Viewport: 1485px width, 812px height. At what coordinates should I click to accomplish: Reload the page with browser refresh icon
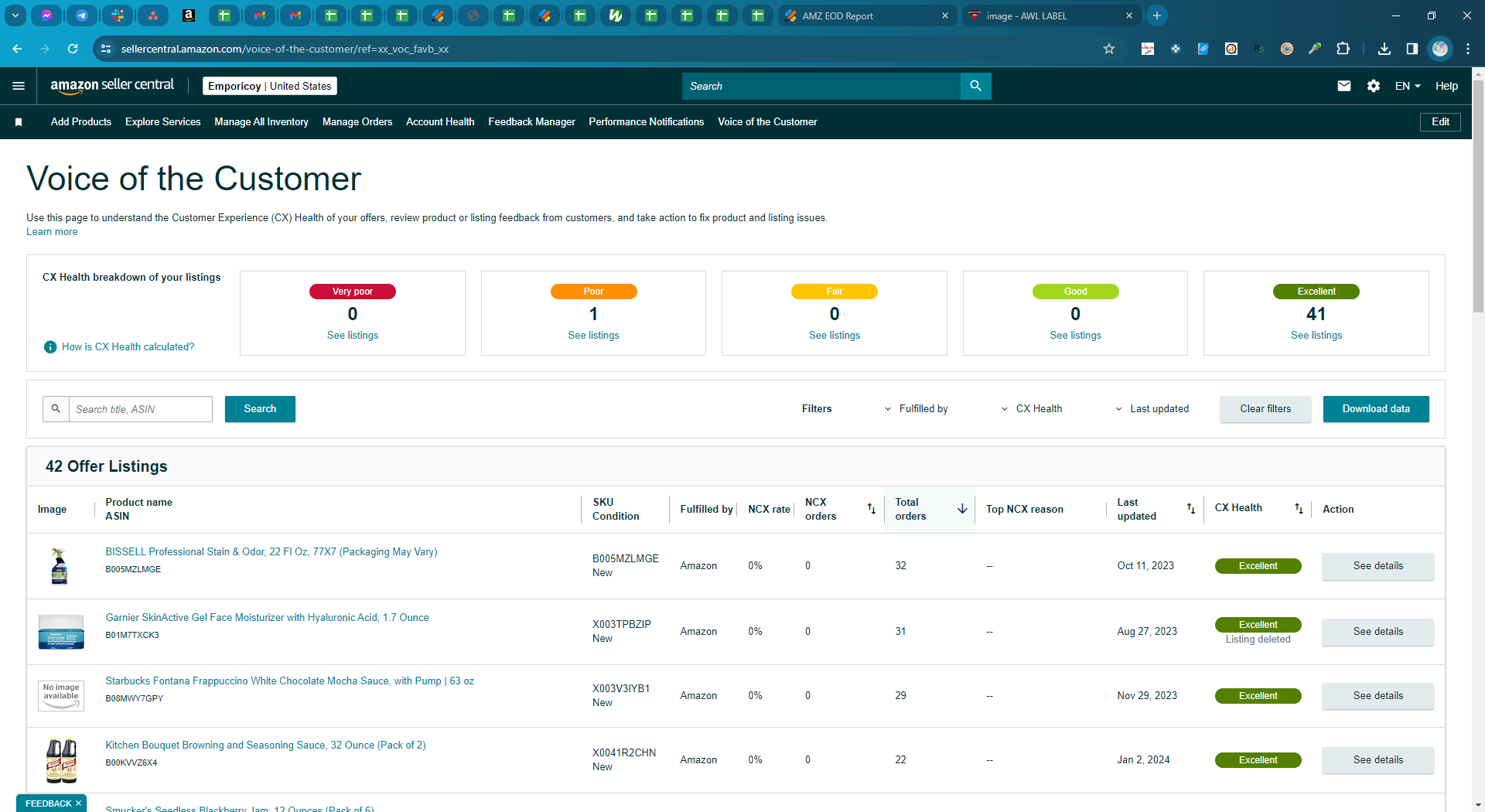73,49
